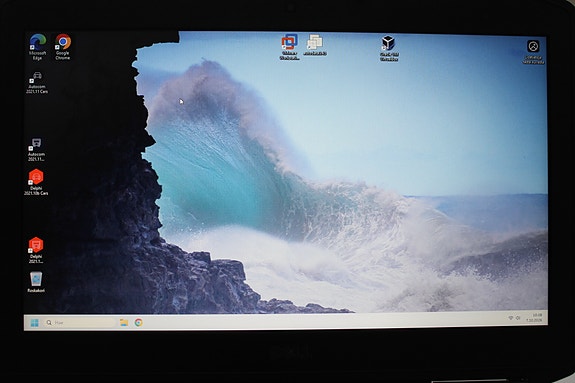Select the second Autocom 2021.11 truck shortcut

click(x=36, y=149)
